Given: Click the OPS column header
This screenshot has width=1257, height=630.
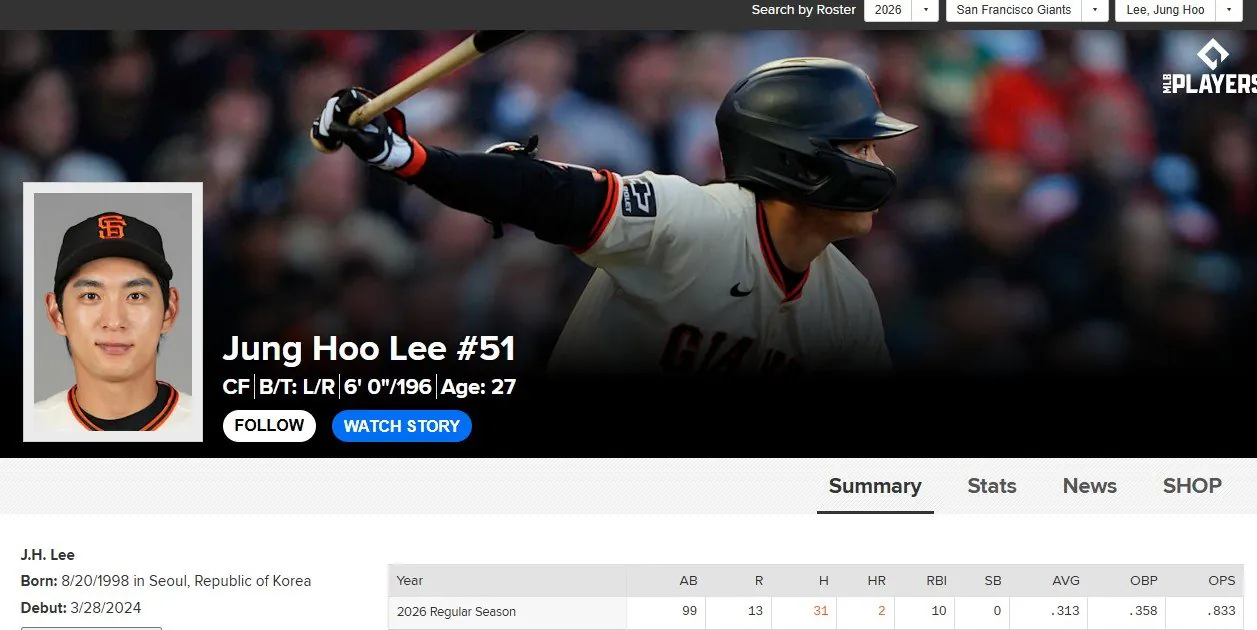Looking at the screenshot, I should pos(1220,580).
